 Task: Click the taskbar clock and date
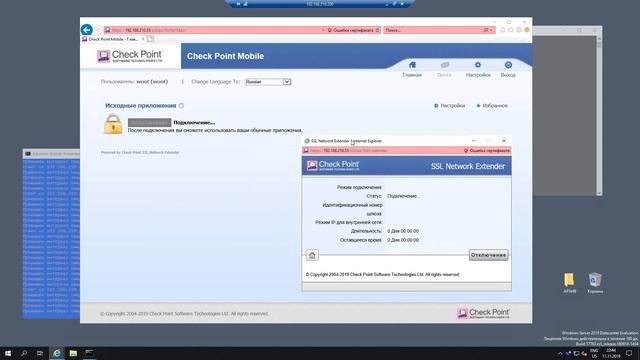click(x=611, y=353)
